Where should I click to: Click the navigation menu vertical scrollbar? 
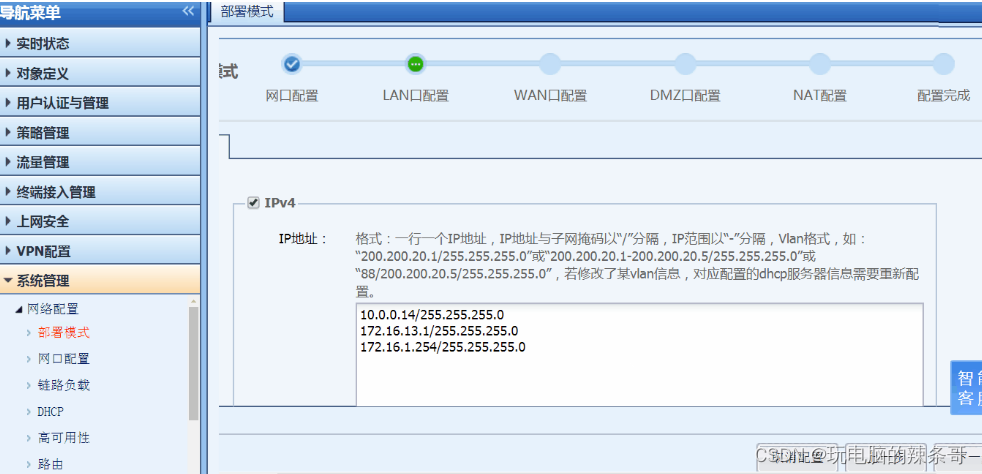point(194,363)
